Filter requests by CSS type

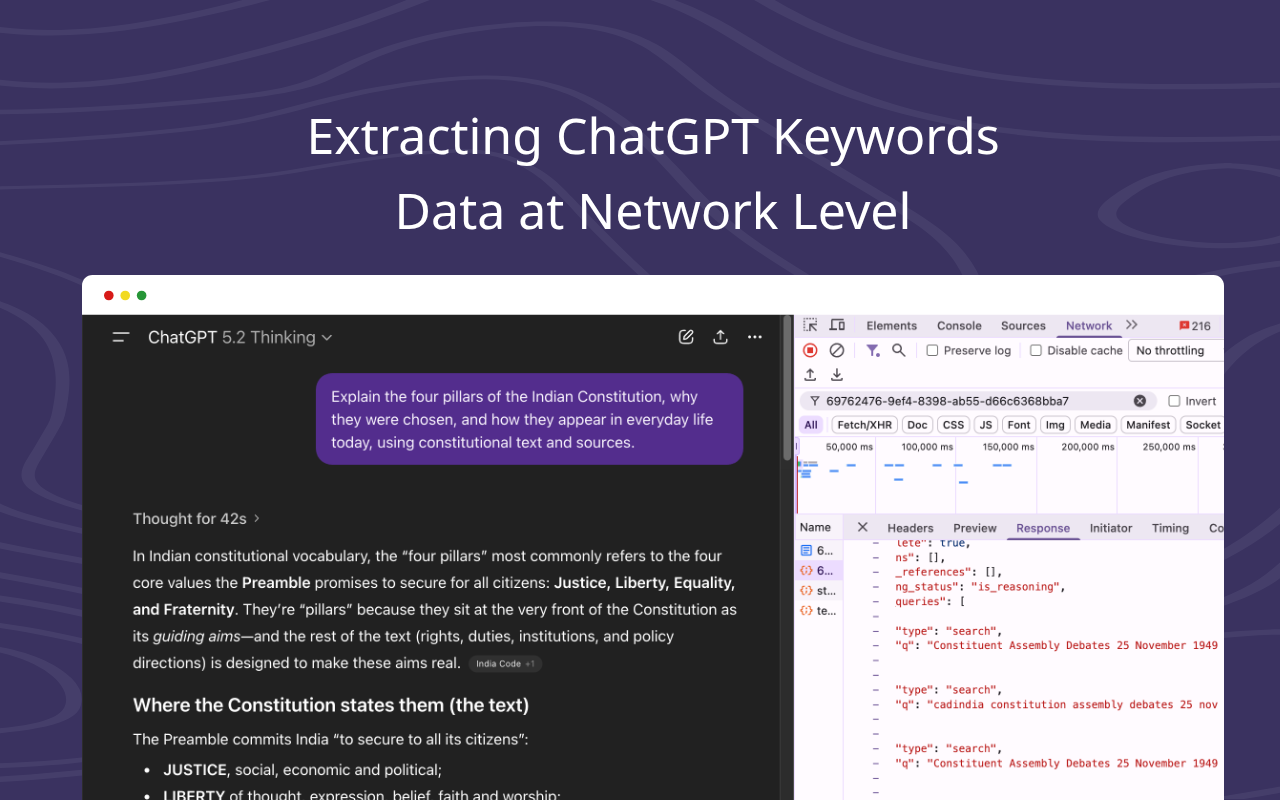(954, 425)
